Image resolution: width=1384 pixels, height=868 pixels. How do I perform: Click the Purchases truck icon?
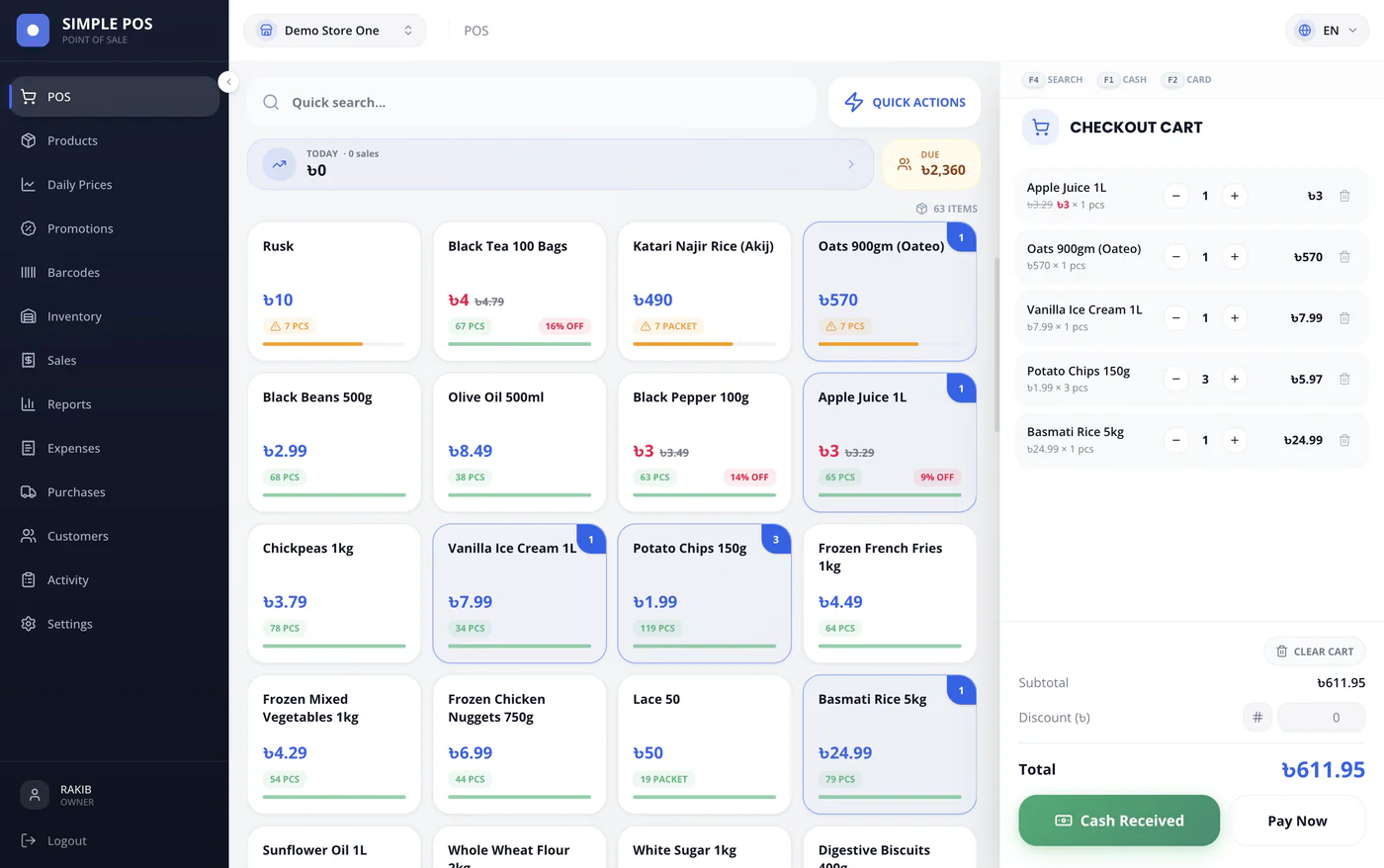click(29, 492)
